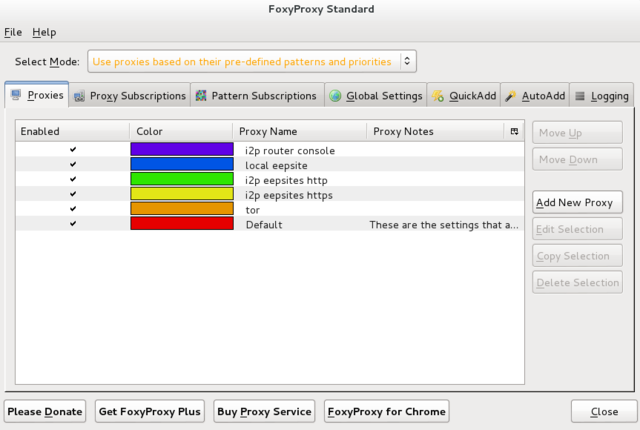Click the Move Up button
Image resolution: width=640 pixels, height=430 pixels.
(577, 133)
